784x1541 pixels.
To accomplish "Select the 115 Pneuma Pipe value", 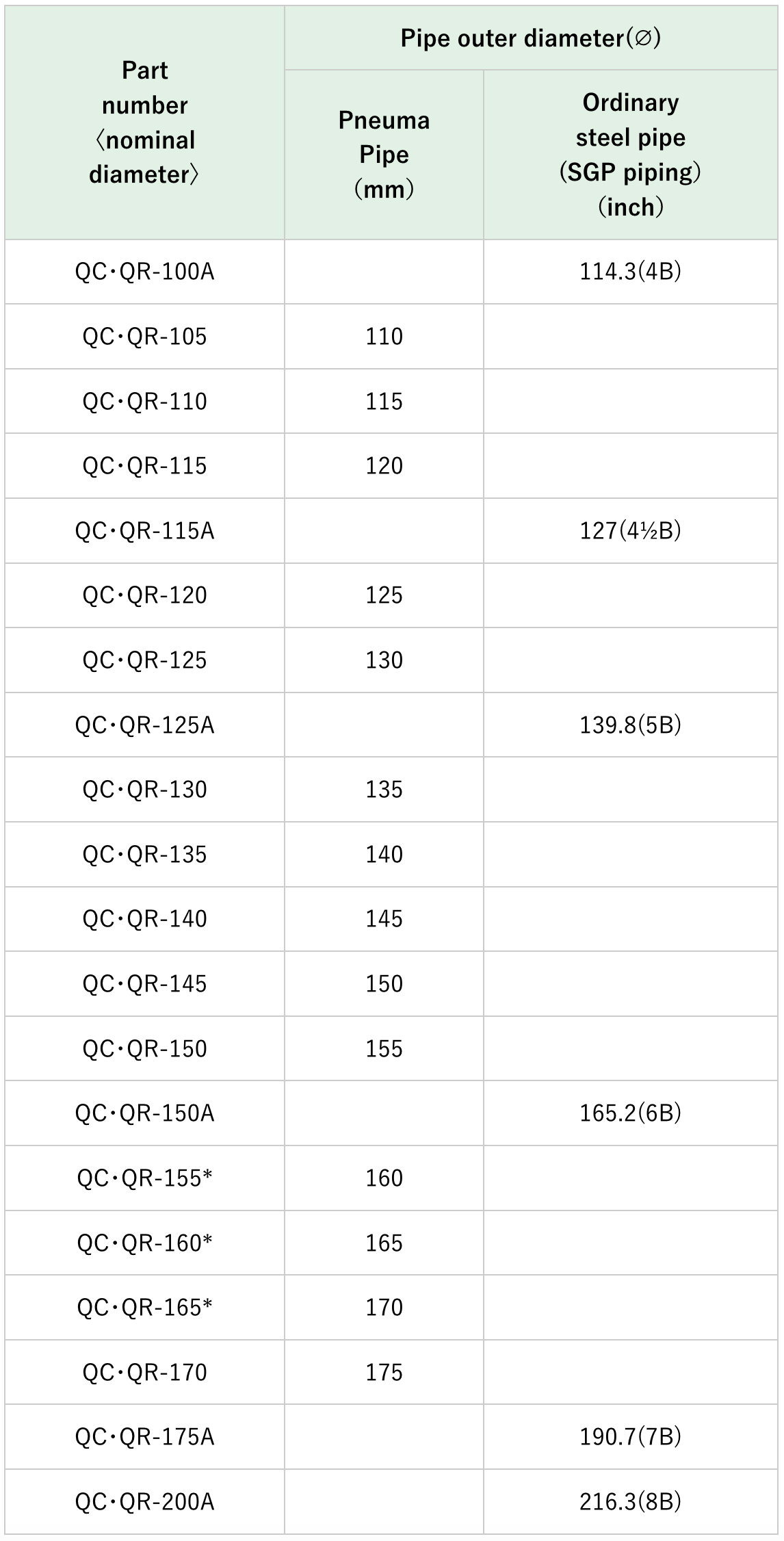I will pyautogui.click(x=384, y=401).
